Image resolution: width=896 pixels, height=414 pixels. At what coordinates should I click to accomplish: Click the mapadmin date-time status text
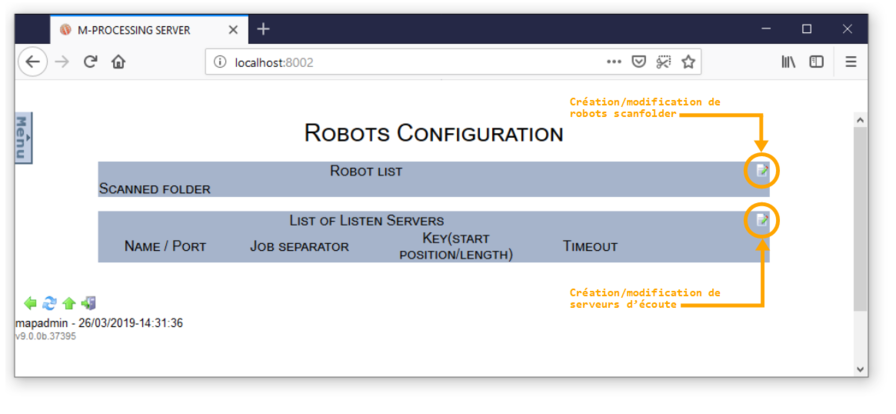(99, 323)
